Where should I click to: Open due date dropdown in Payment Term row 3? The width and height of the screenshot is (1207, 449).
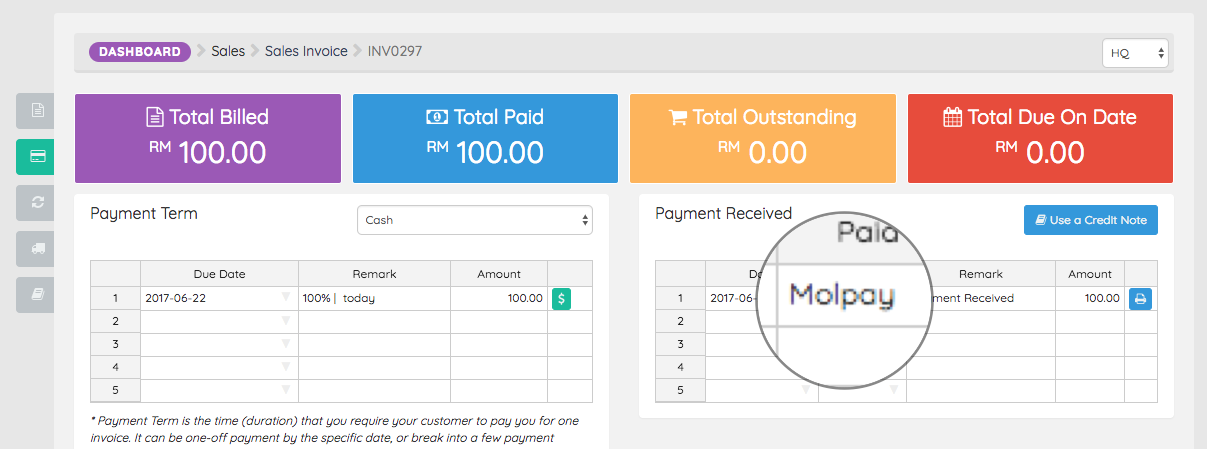point(286,344)
